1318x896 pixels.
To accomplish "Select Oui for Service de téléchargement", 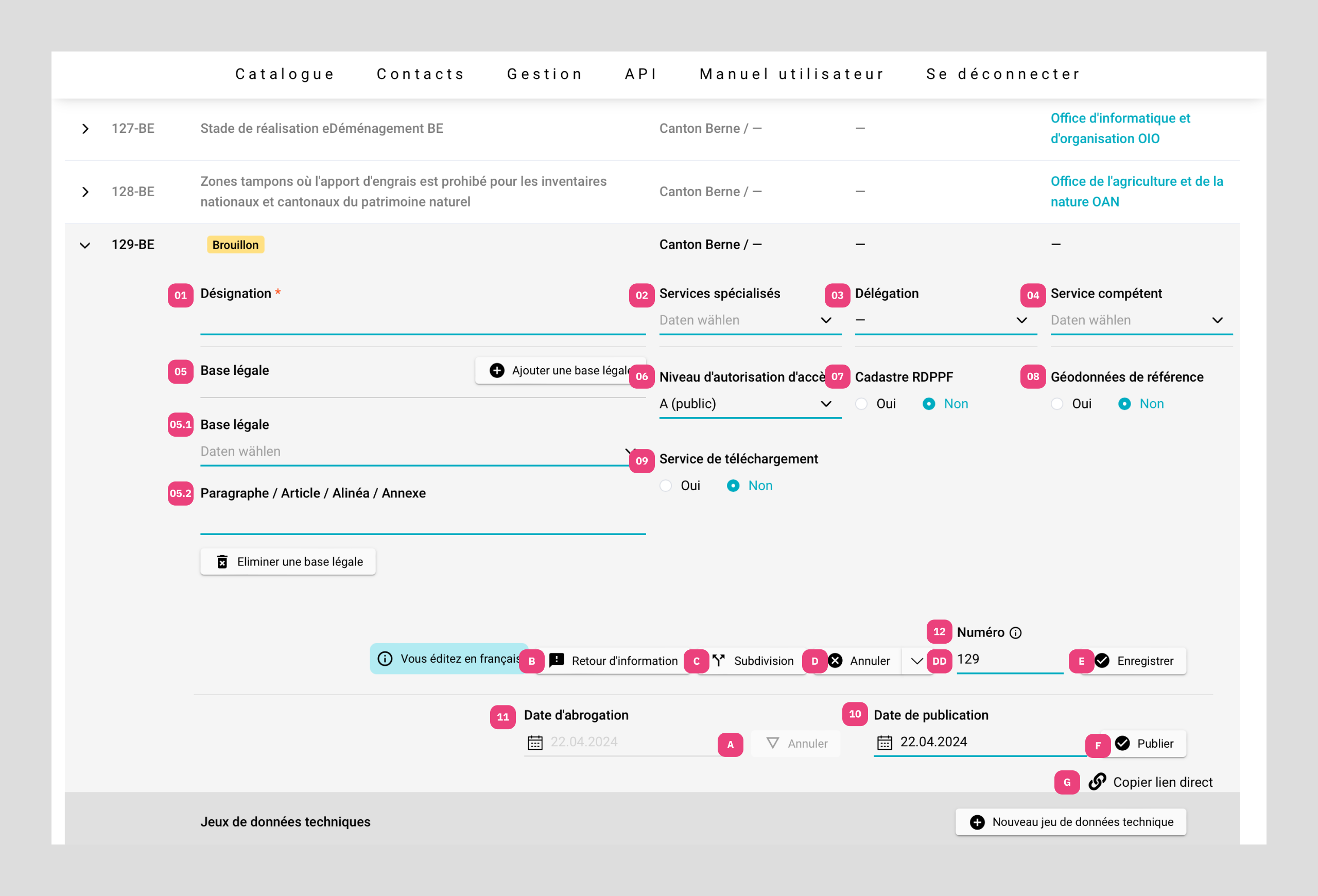I will point(666,486).
